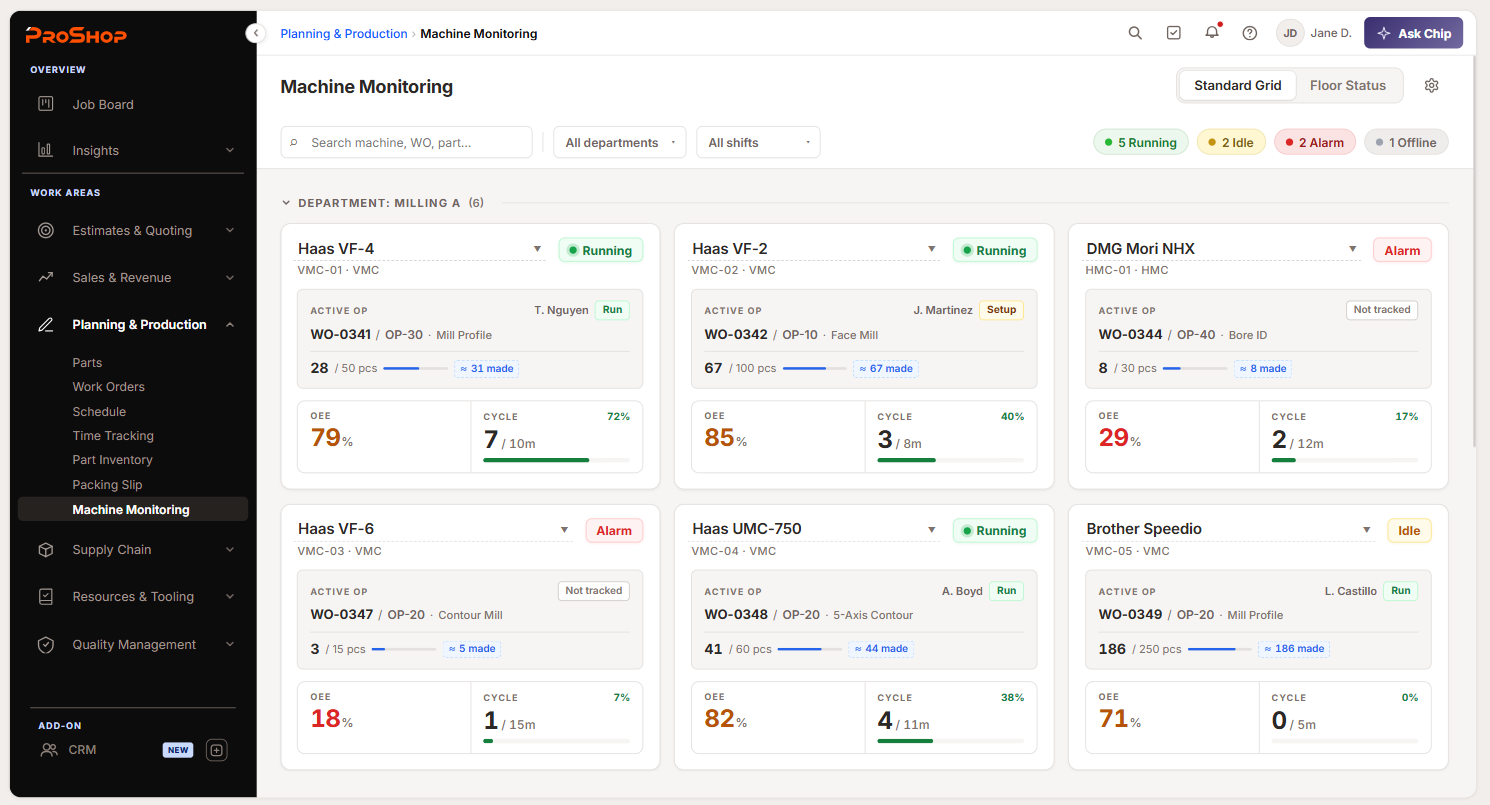
Task: Open the Haas VF-6 machine dropdown
Action: [x=564, y=529]
